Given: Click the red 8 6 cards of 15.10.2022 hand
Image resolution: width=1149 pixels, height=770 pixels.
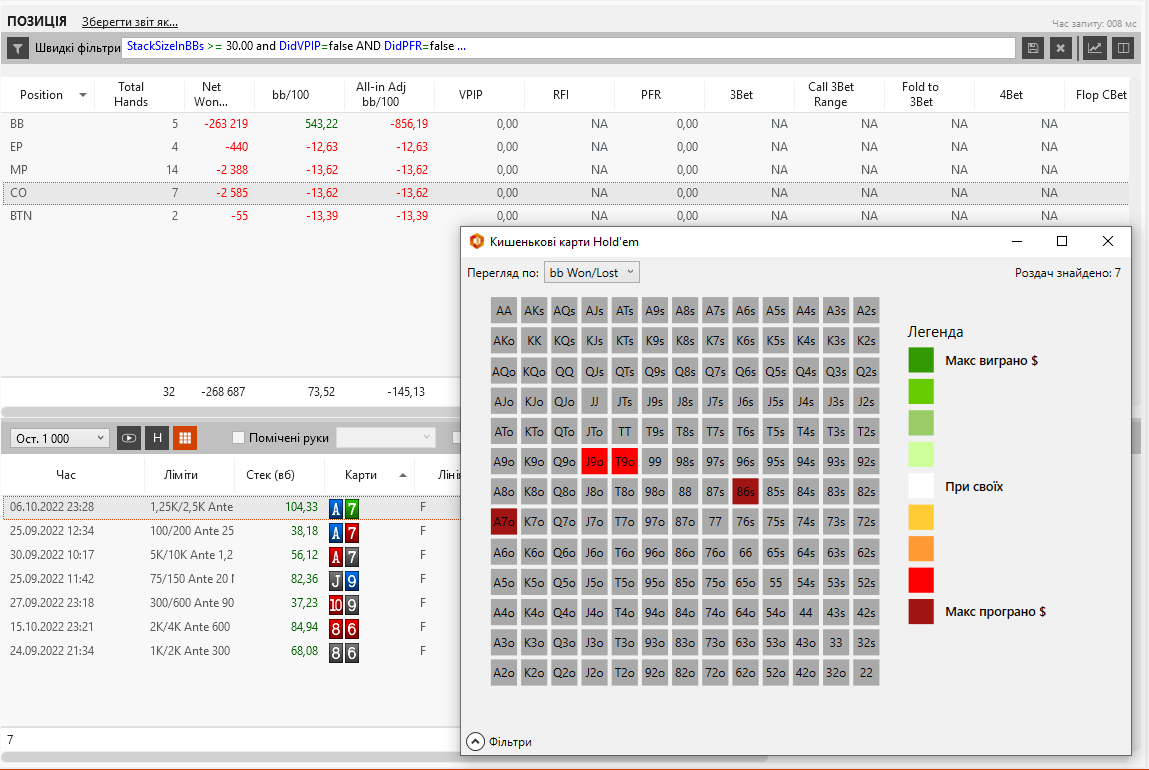Looking at the screenshot, I should 344,629.
